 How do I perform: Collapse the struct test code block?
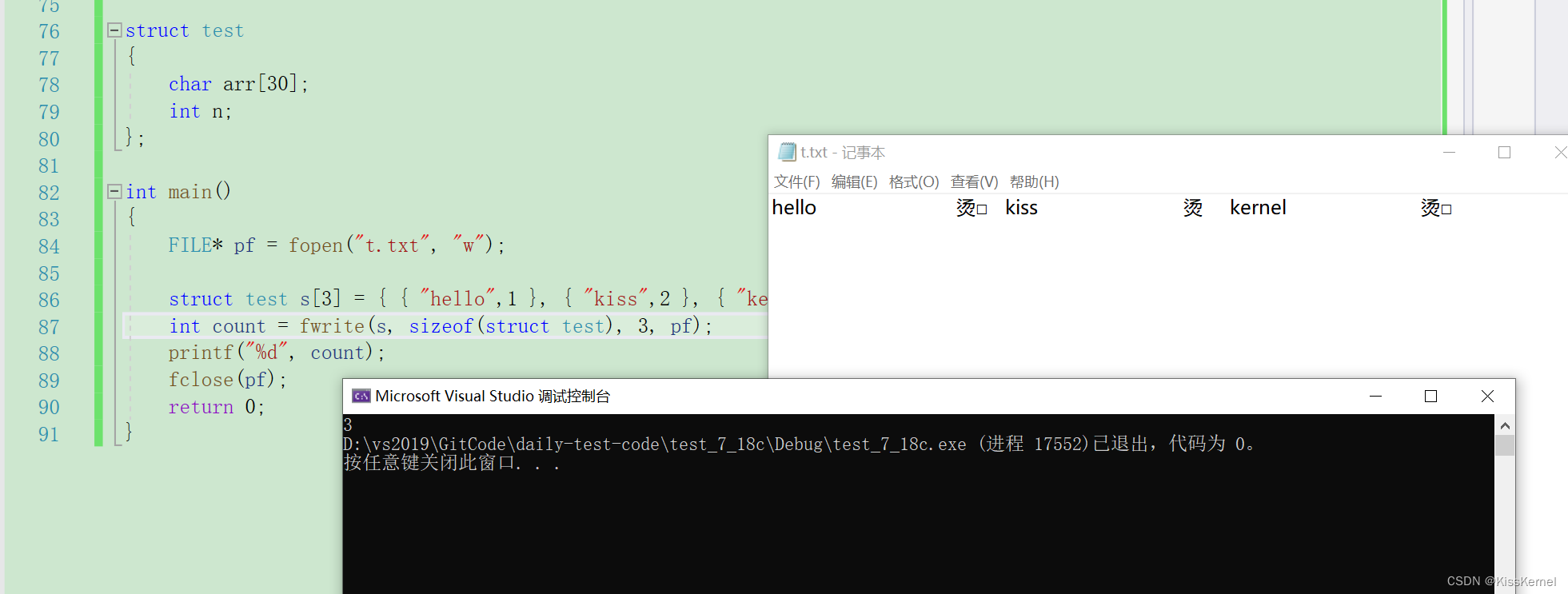coord(114,30)
